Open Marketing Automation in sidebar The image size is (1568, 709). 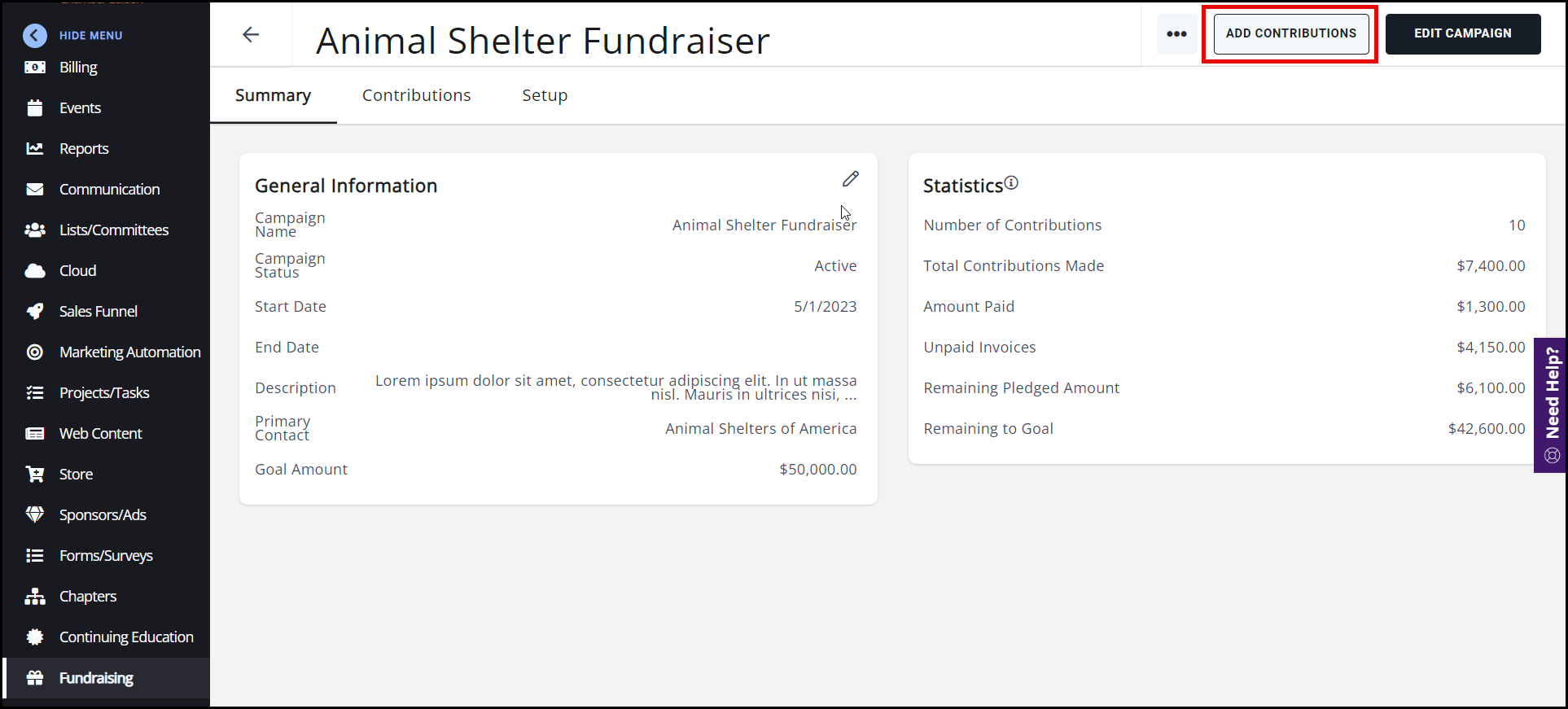[x=129, y=352]
